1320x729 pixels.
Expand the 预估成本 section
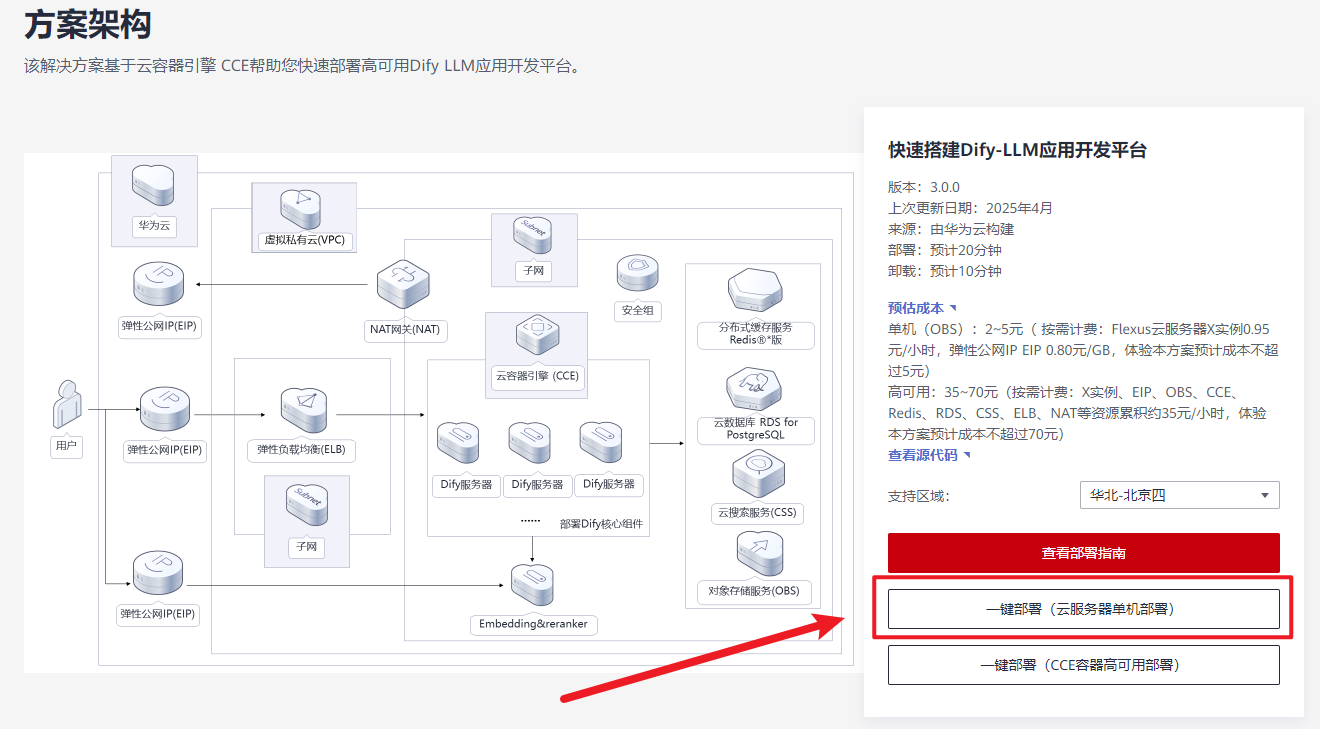coord(922,308)
